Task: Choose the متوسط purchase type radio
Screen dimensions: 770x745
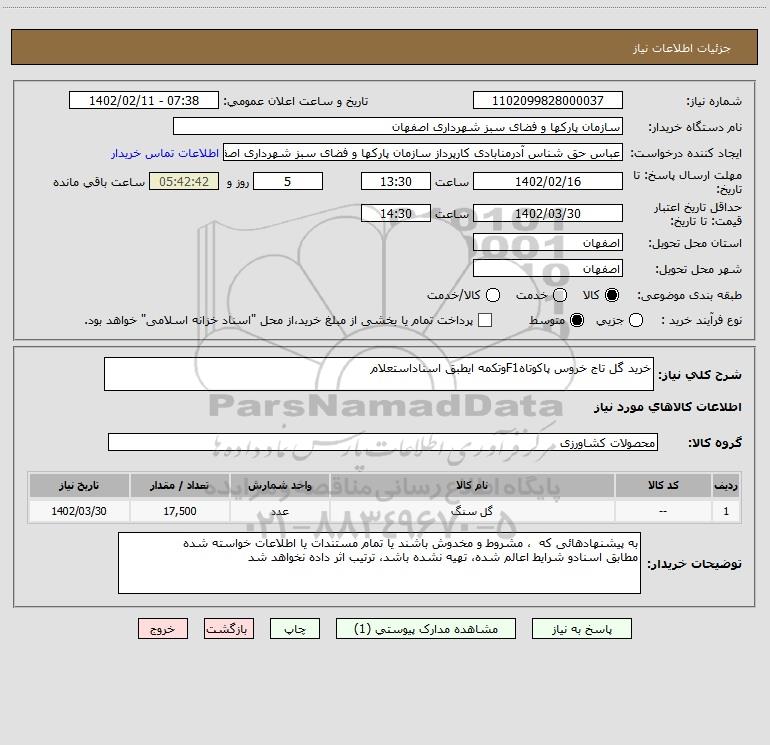Action: click(x=577, y=320)
